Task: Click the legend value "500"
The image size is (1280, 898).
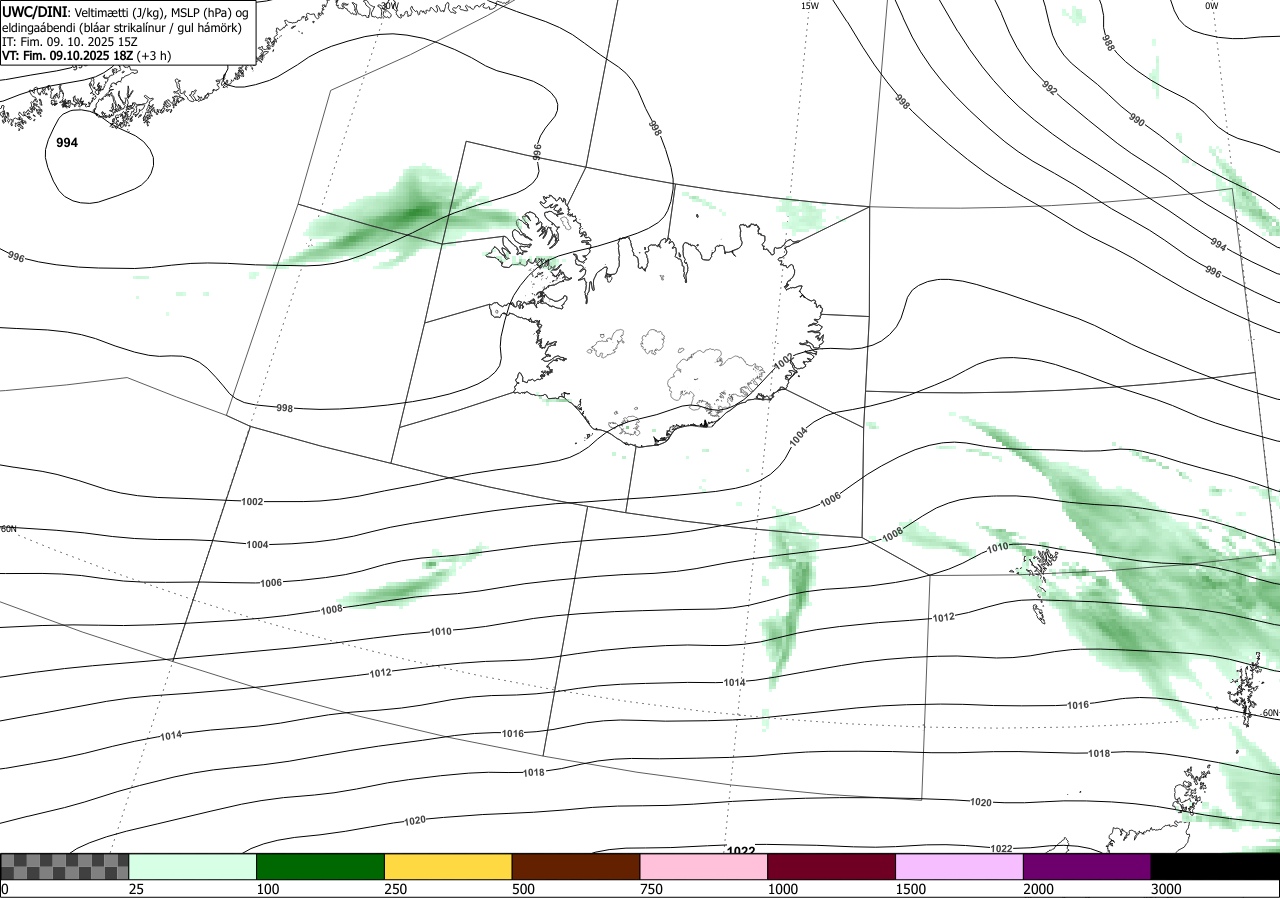Action: coord(525,889)
